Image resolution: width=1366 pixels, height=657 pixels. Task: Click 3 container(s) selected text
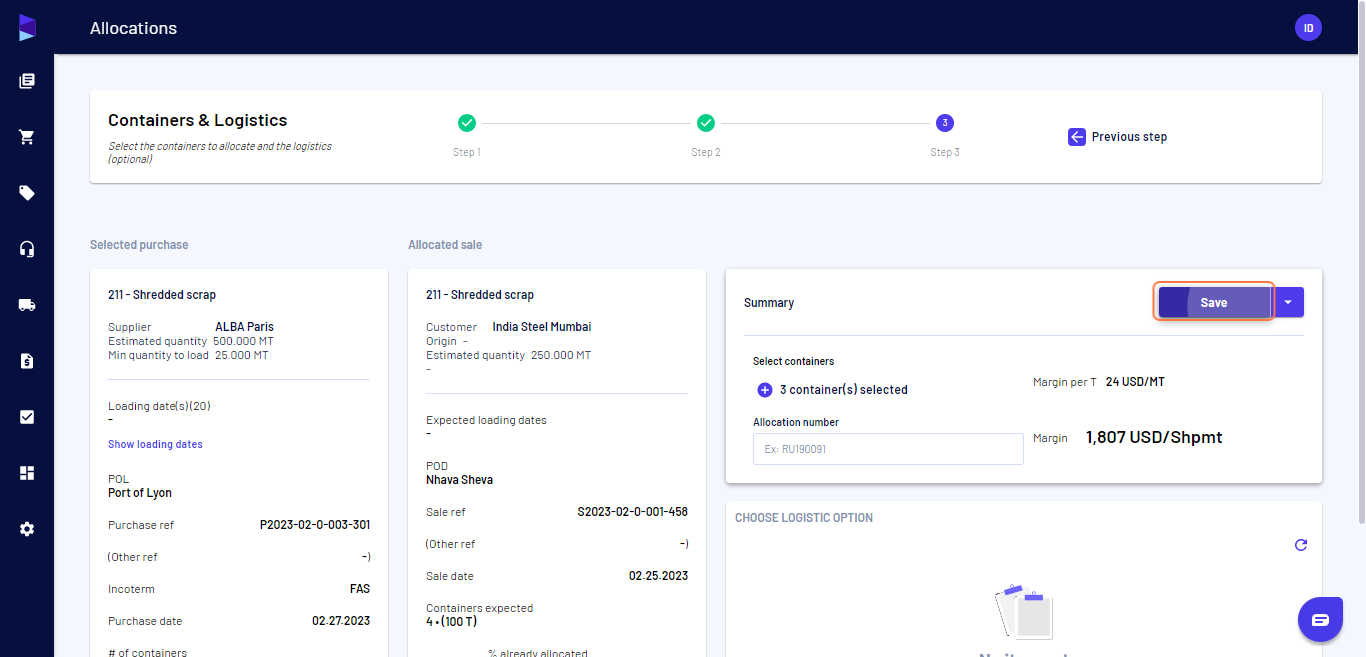[x=844, y=390]
